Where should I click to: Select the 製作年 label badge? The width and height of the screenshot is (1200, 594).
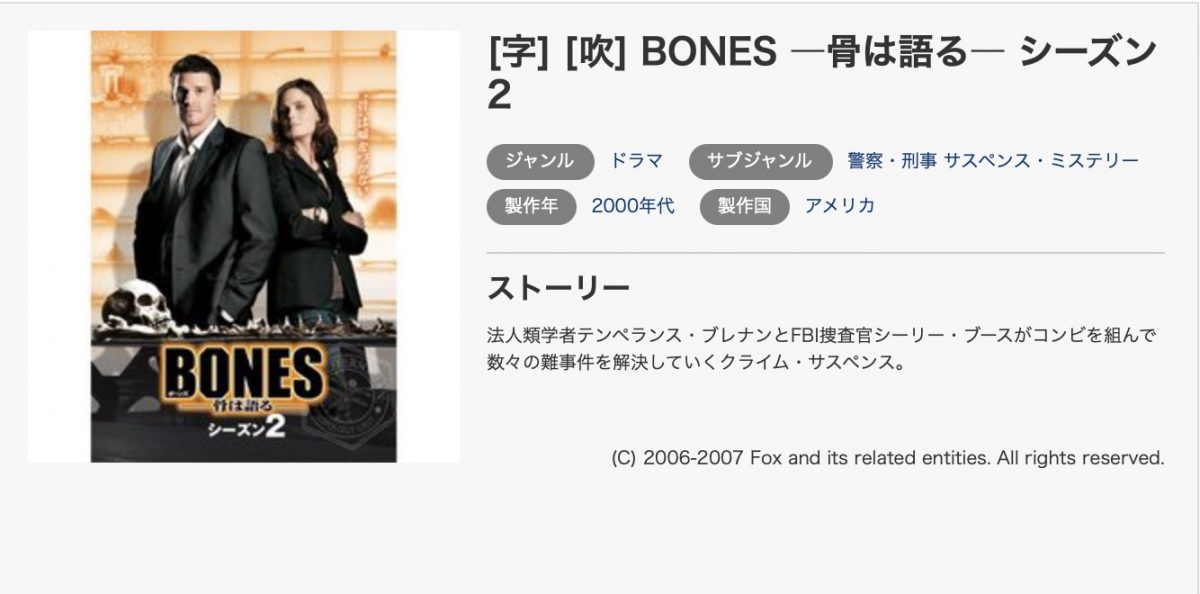pyautogui.click(x=531, y=207)
